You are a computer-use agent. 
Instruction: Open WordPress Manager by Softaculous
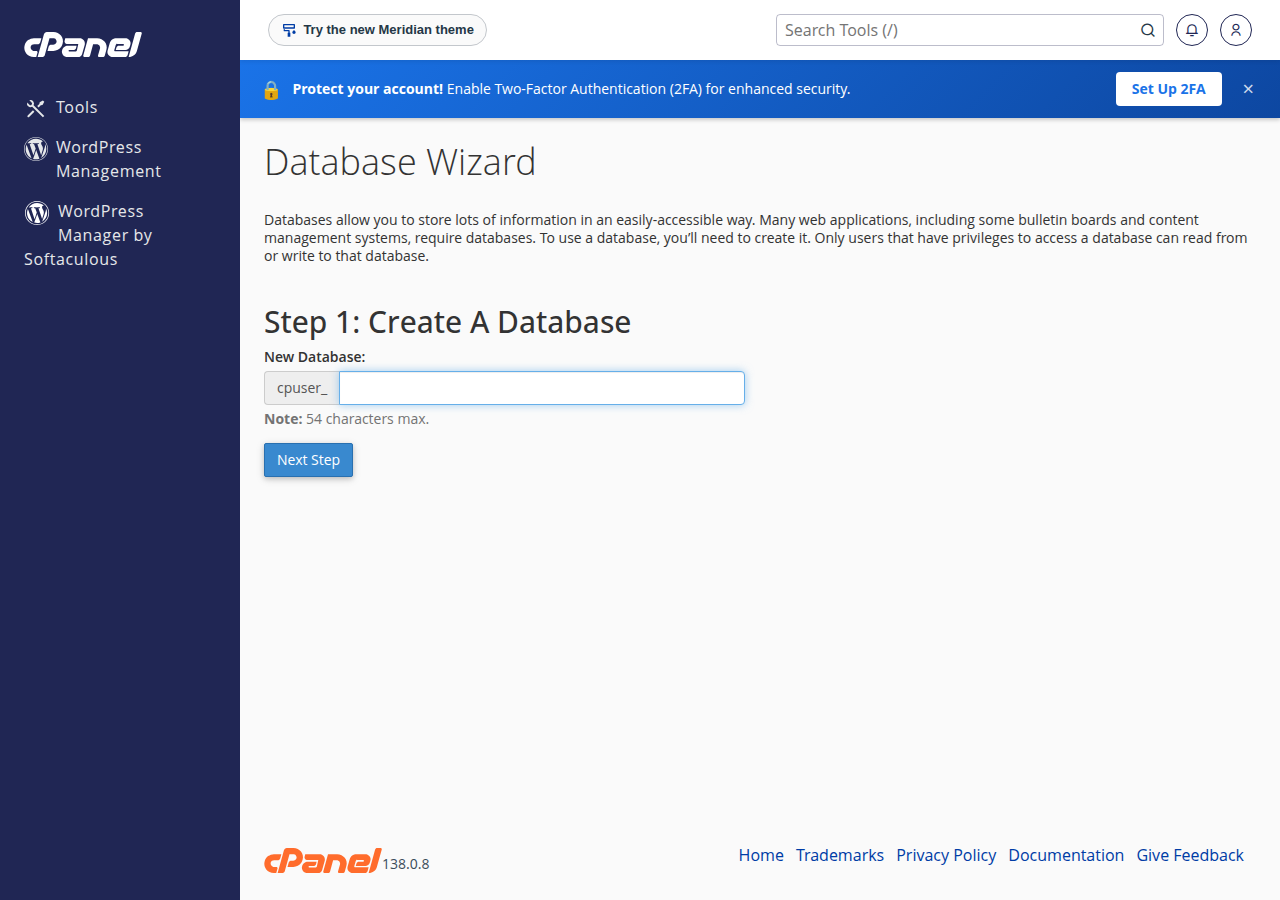tap(88, 235)
